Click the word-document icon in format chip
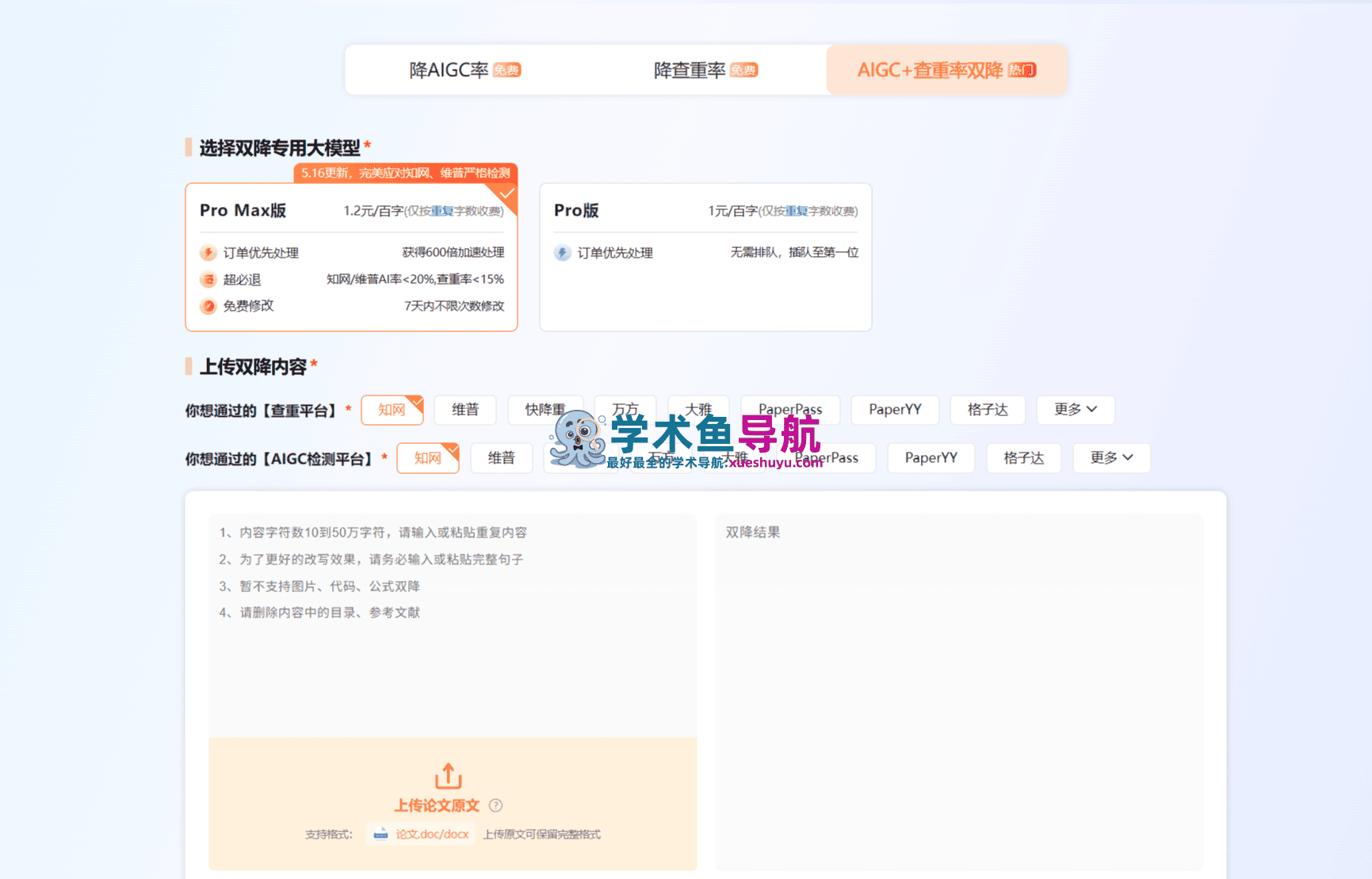1372x879 pixels. pyautogui.click(x=380, y=834)
